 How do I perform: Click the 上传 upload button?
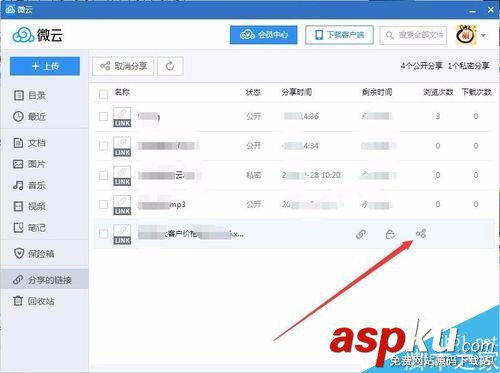(45, 66)
